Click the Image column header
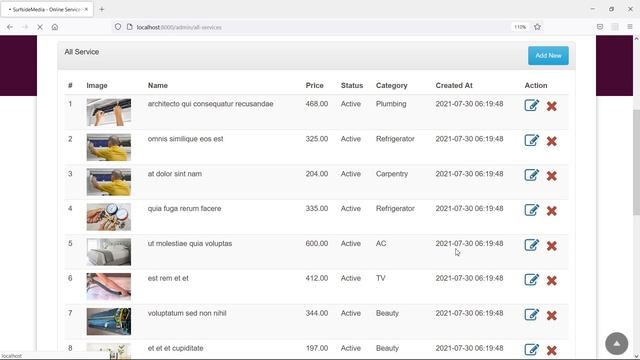Screen dimensions: 640x360 [x=97, y=85]
